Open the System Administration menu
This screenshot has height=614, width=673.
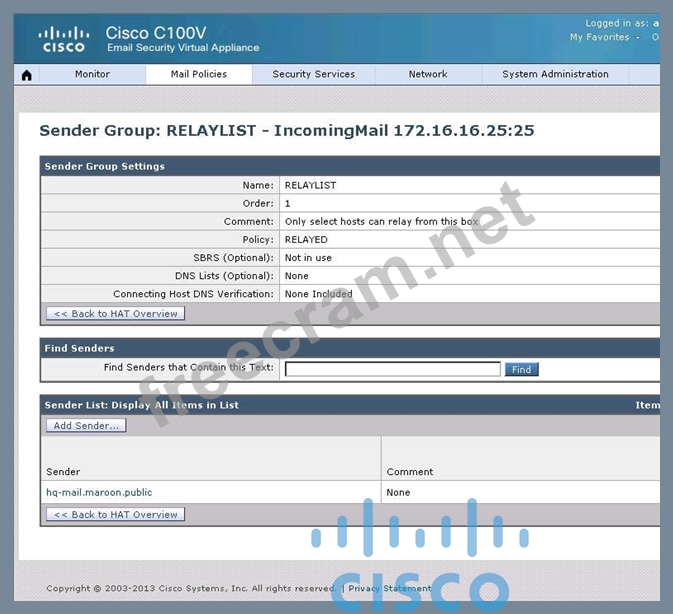point(555,74)
